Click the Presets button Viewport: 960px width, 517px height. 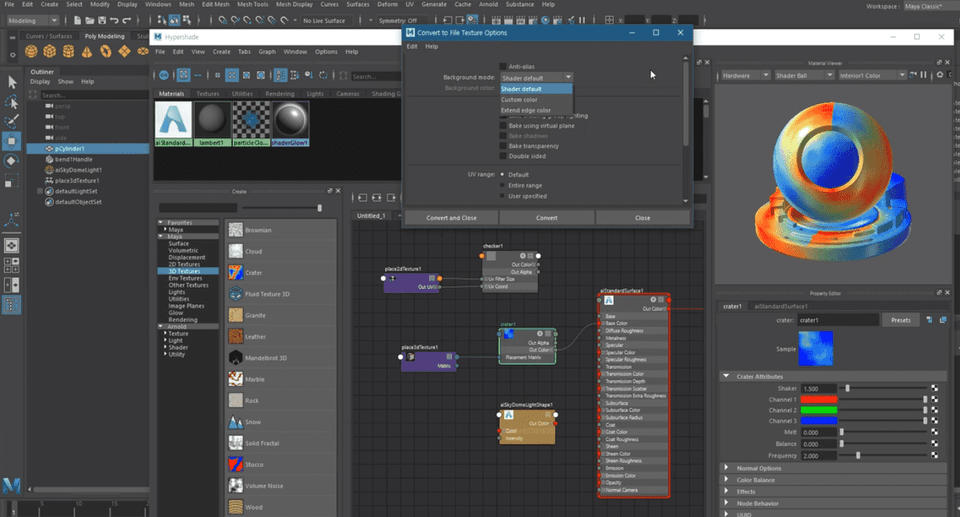[901, 320]
